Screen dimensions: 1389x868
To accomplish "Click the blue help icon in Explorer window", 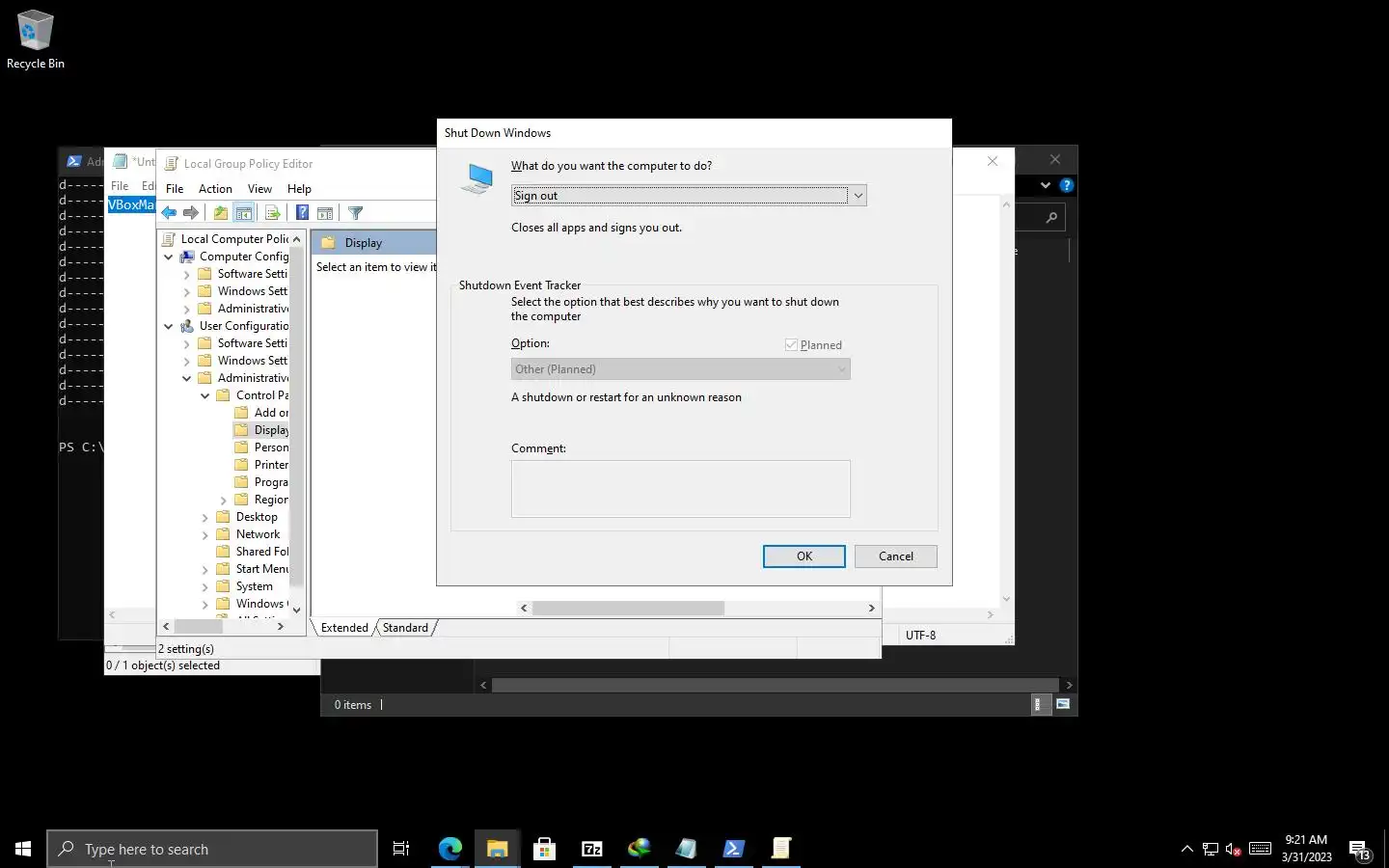I will click(x=1066, y=185).
